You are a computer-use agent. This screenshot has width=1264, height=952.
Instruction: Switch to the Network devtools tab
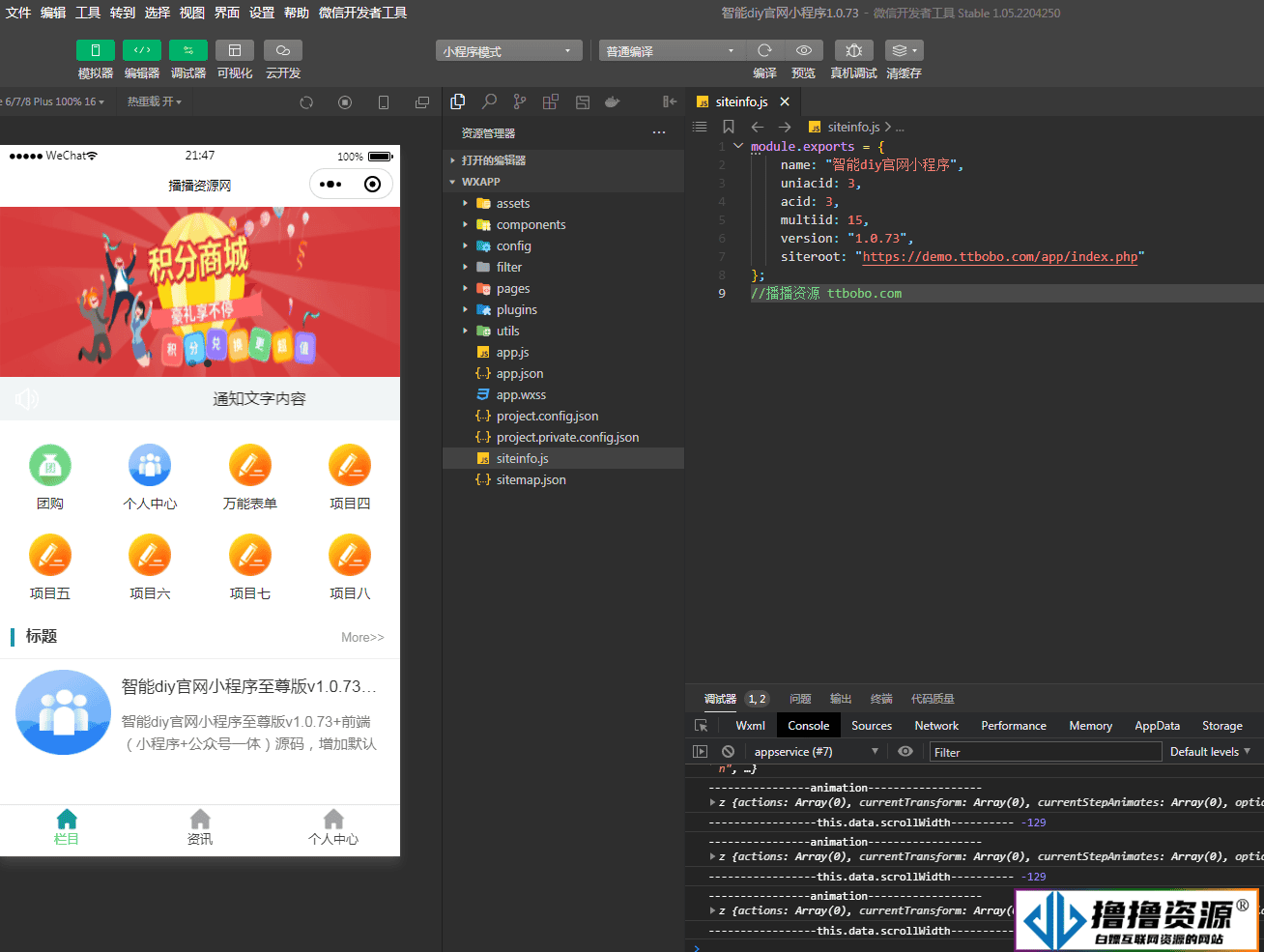pos(936,726)
